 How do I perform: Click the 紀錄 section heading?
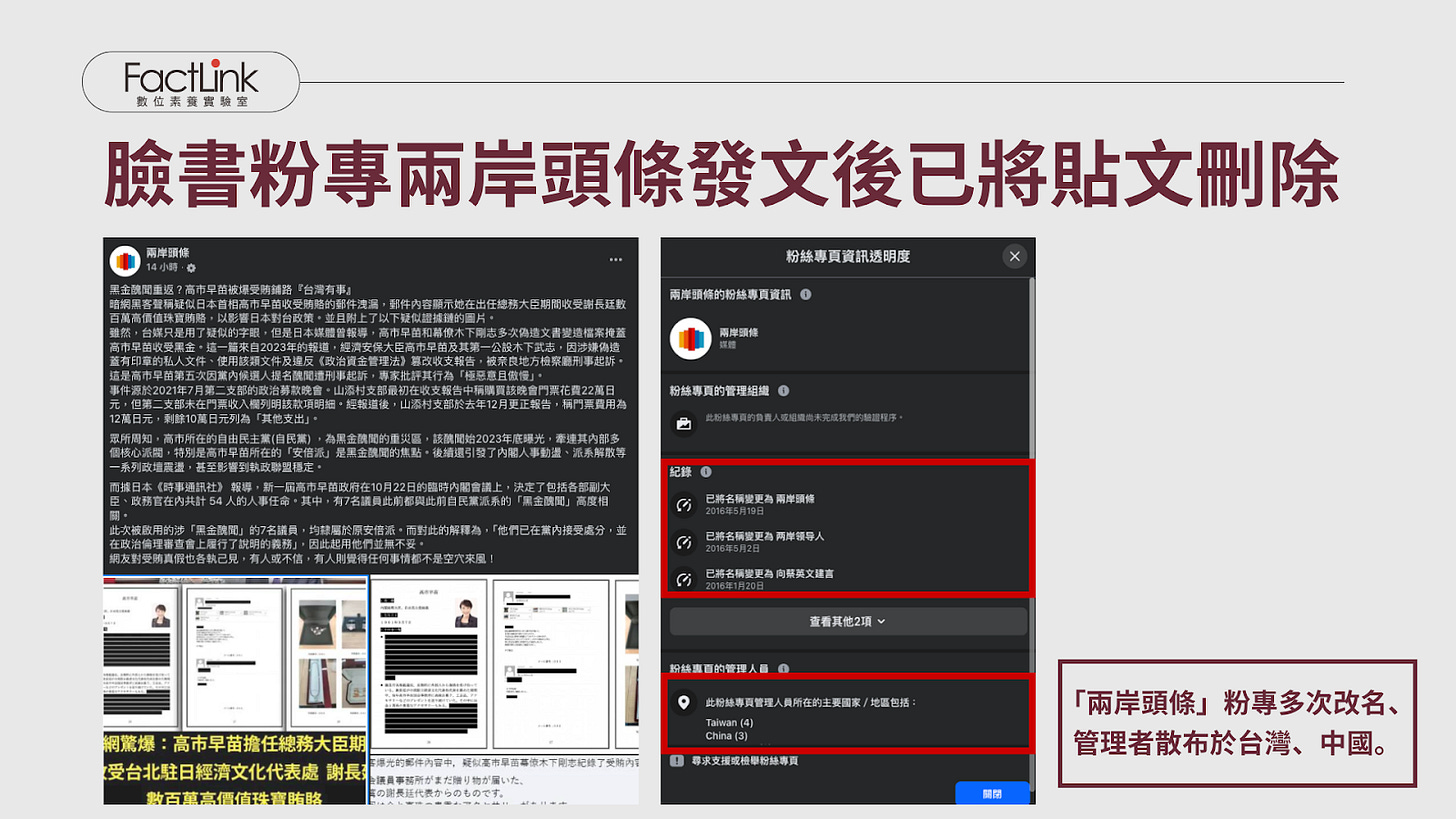[x=682, y=471]
